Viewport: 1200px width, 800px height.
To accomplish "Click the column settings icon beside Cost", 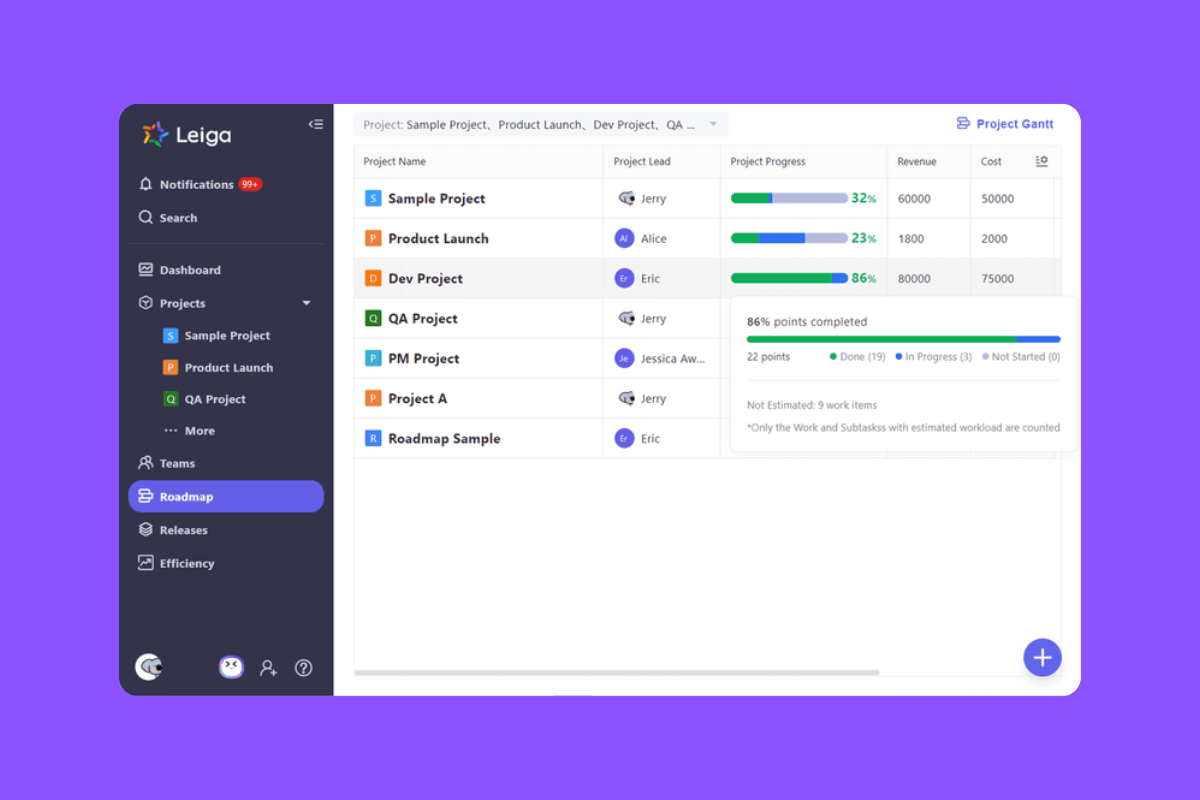I will (x=1042, y=161).
